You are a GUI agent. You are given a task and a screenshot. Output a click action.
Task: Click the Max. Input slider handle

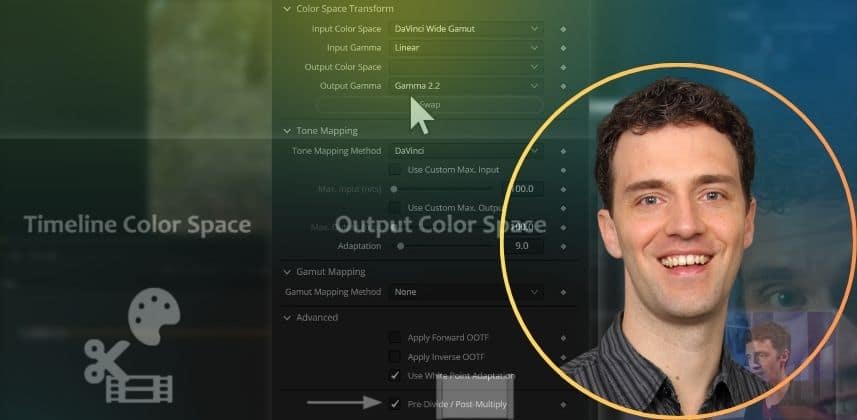(394, 189)
